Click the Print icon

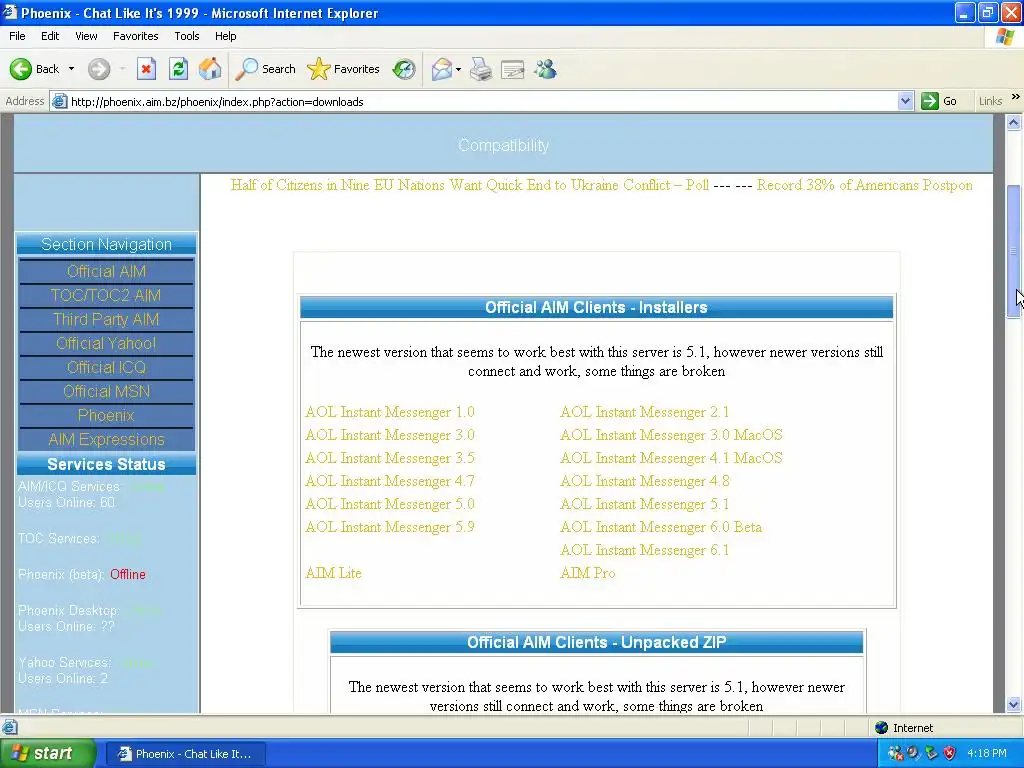[x=481, y=69]
